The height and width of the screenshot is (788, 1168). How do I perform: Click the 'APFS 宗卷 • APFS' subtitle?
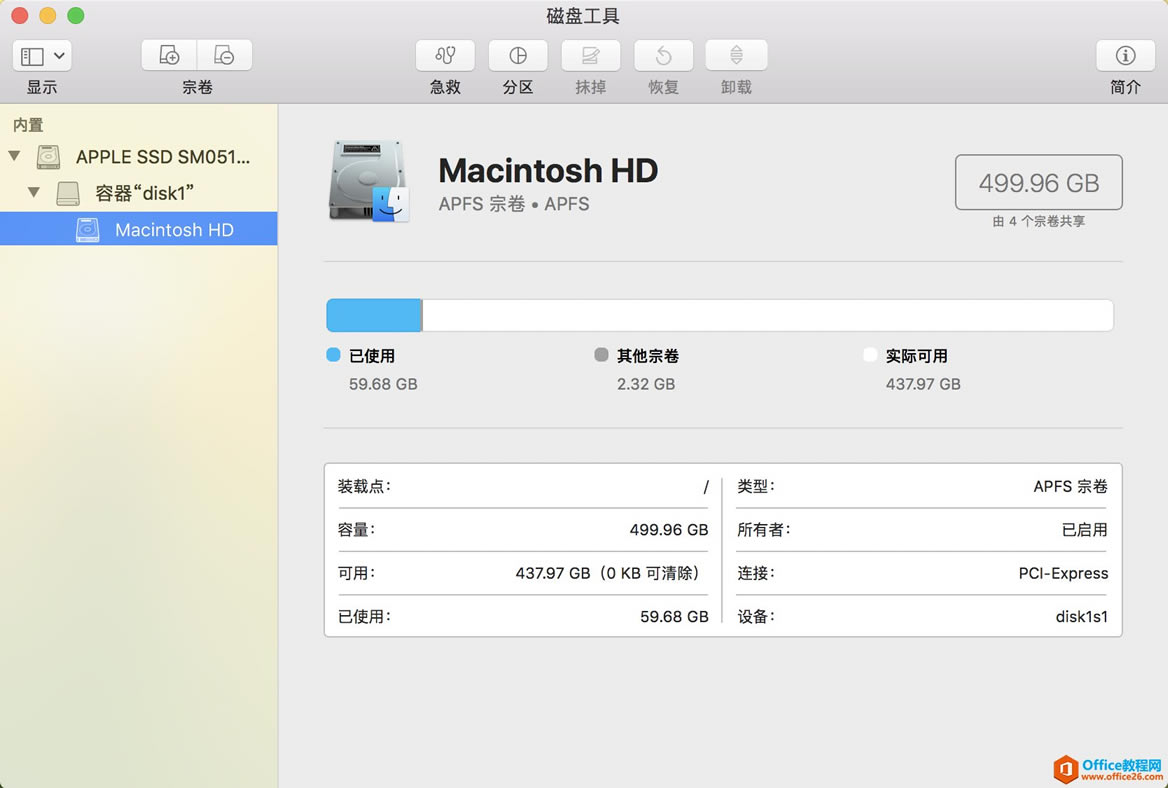coord(514,204)
